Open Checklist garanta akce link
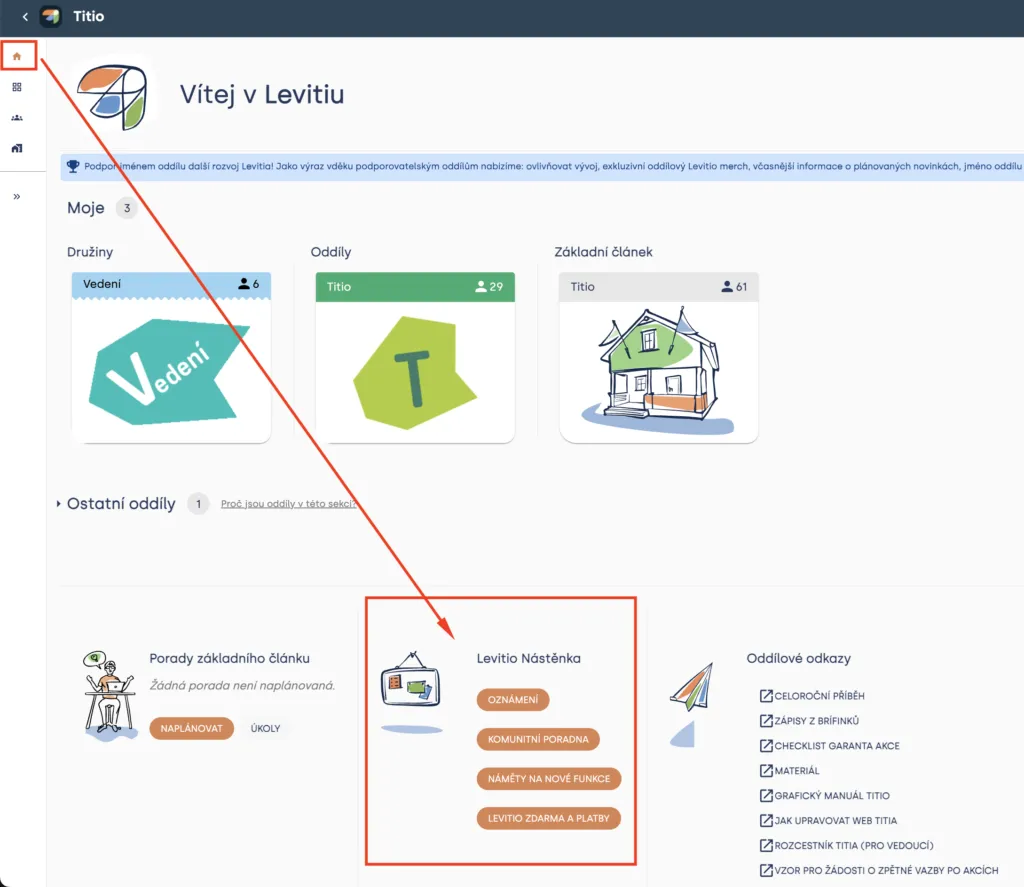This screenshot has width=1024, height=887. tap(830, 745)
